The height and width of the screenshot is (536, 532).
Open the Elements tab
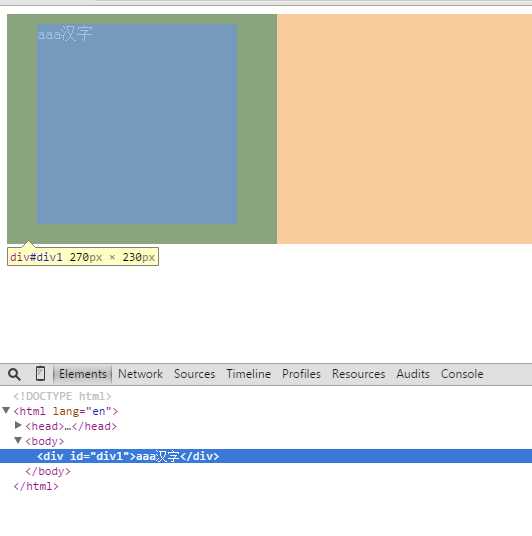click(83, 374)
